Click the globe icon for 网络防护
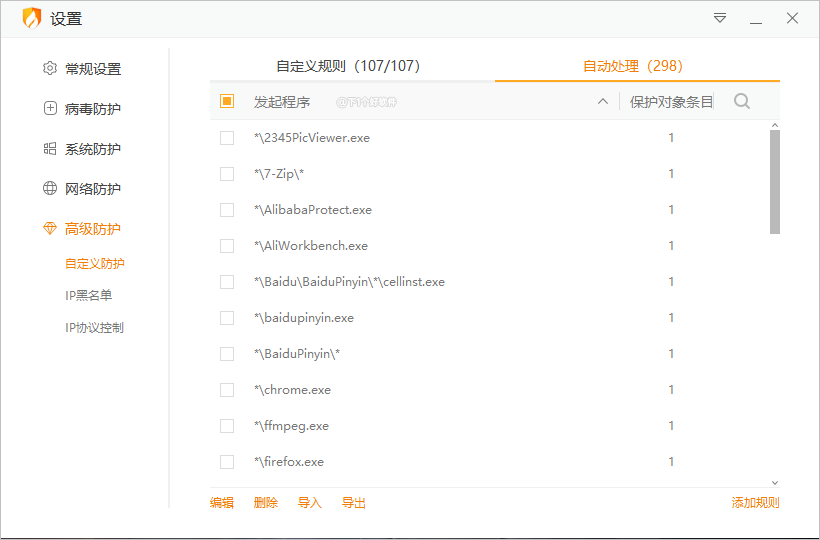The width and height of the screenshot is (820, 540). click(x=50, y=188)
